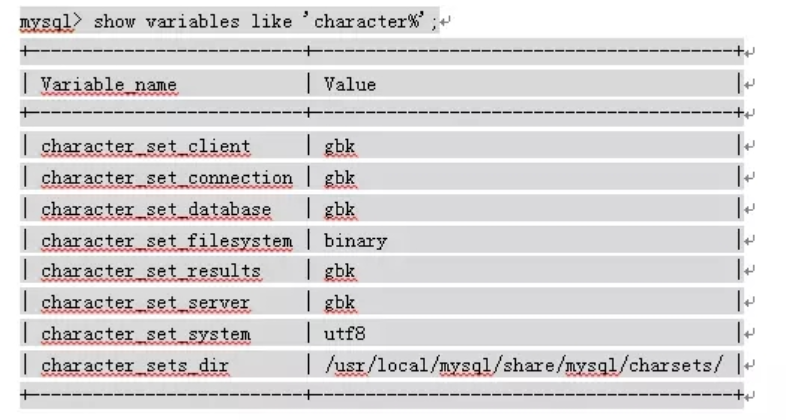Click the word 'variables' in the command

pyautogui.click(x=193, y=22)
